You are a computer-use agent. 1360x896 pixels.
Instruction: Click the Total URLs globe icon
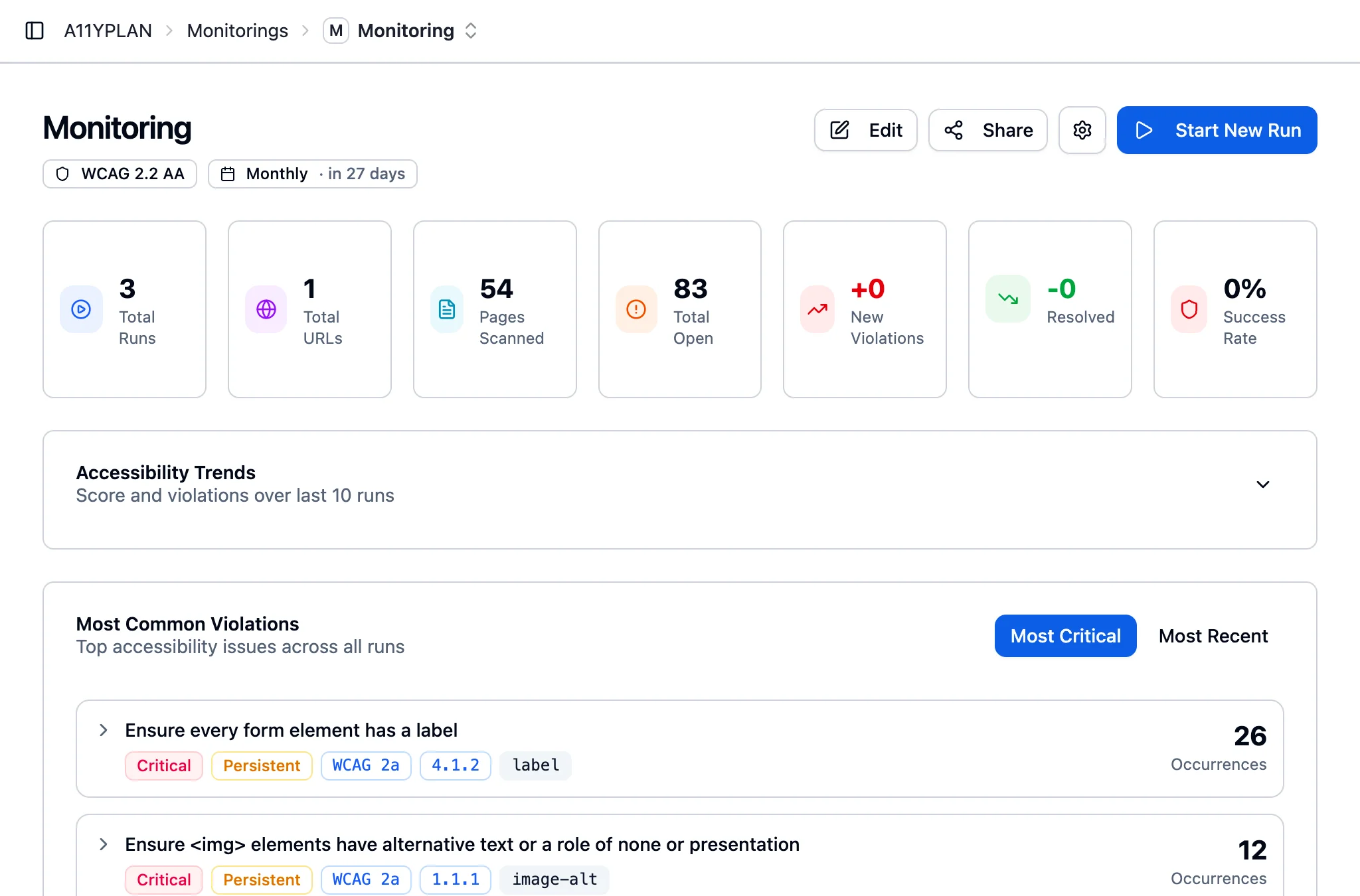click(x=266, y=309)
